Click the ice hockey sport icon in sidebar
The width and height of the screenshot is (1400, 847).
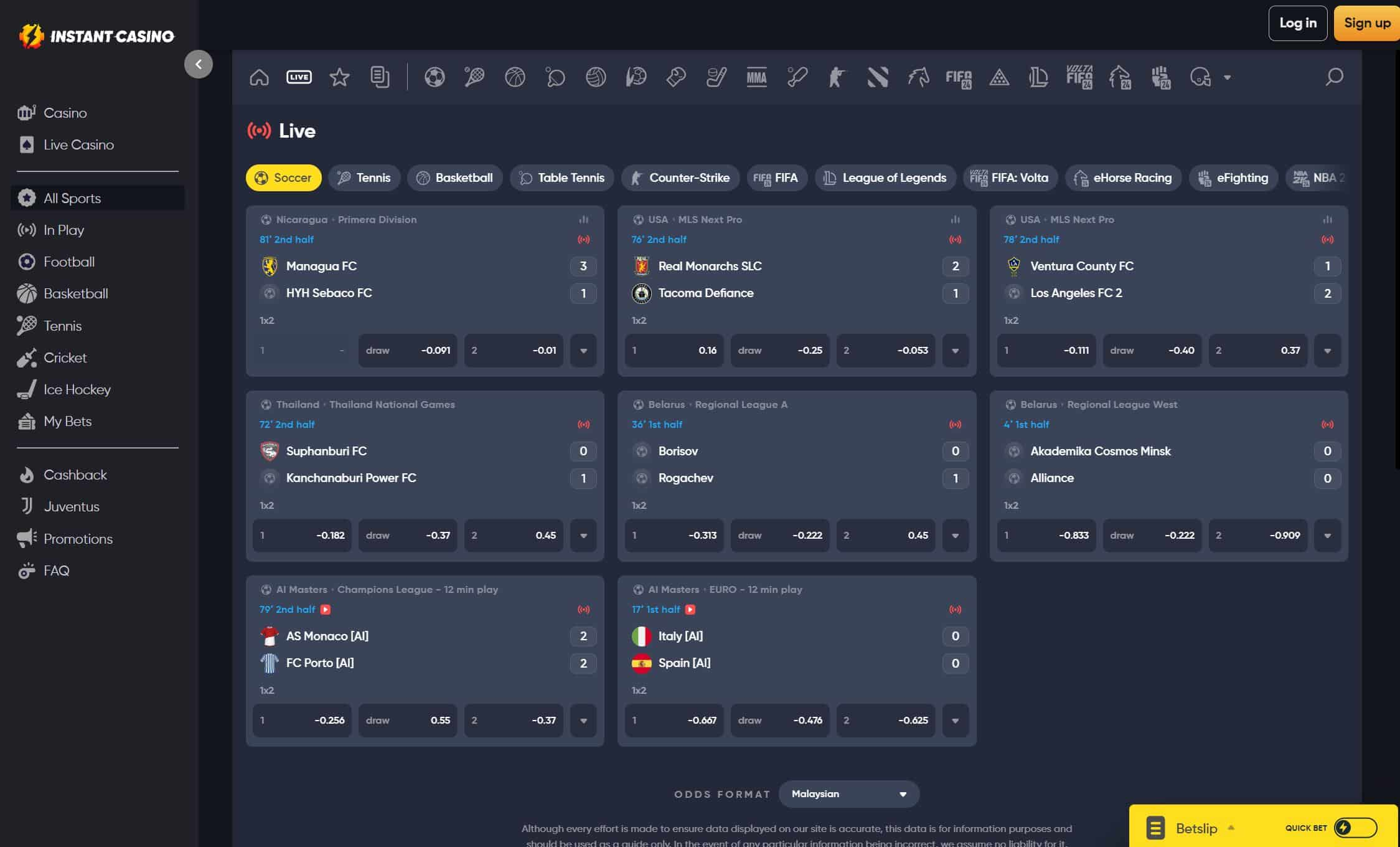26,389
